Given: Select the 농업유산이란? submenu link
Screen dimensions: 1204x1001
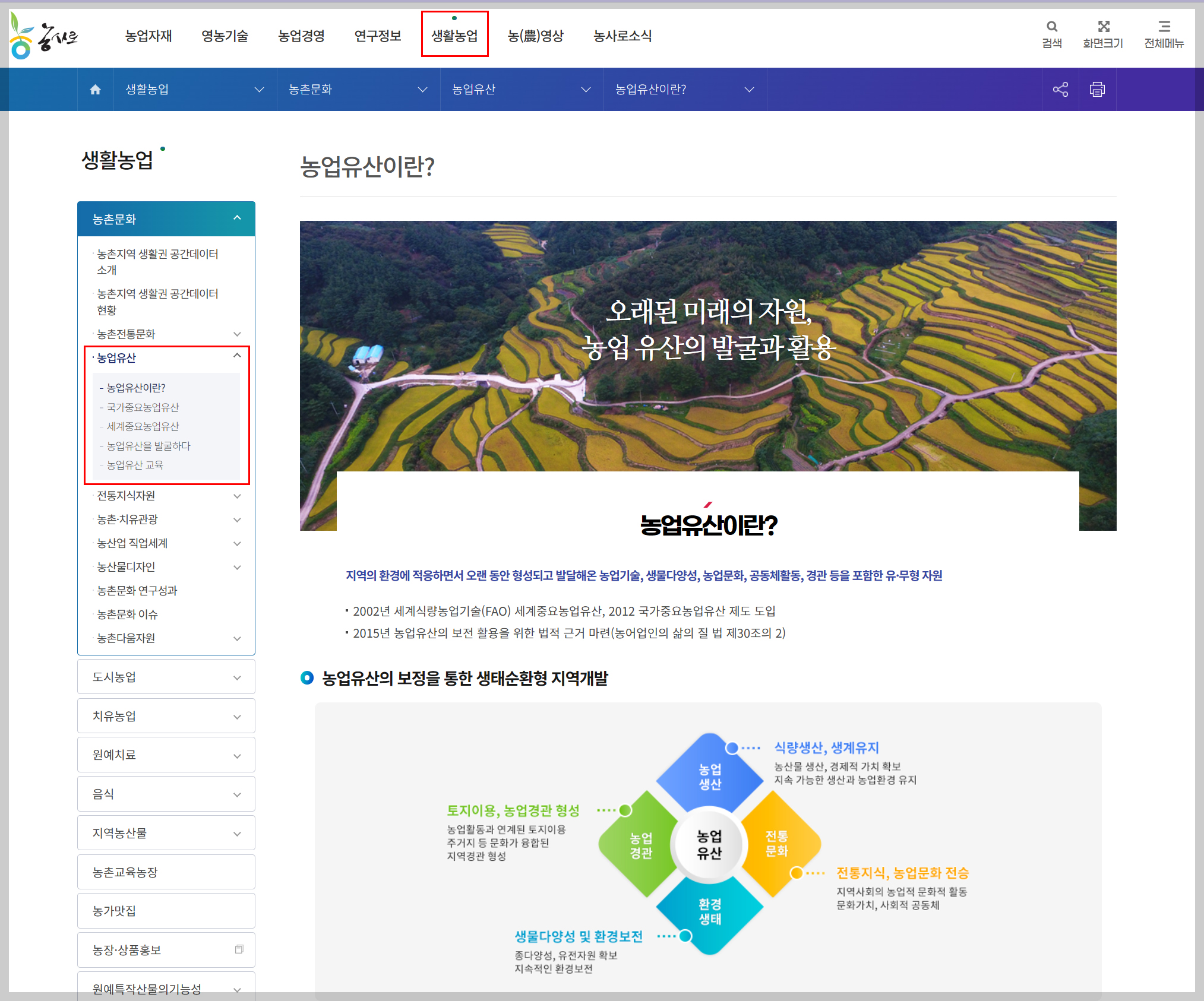Looking at the screenshot, I should point(135,388).
